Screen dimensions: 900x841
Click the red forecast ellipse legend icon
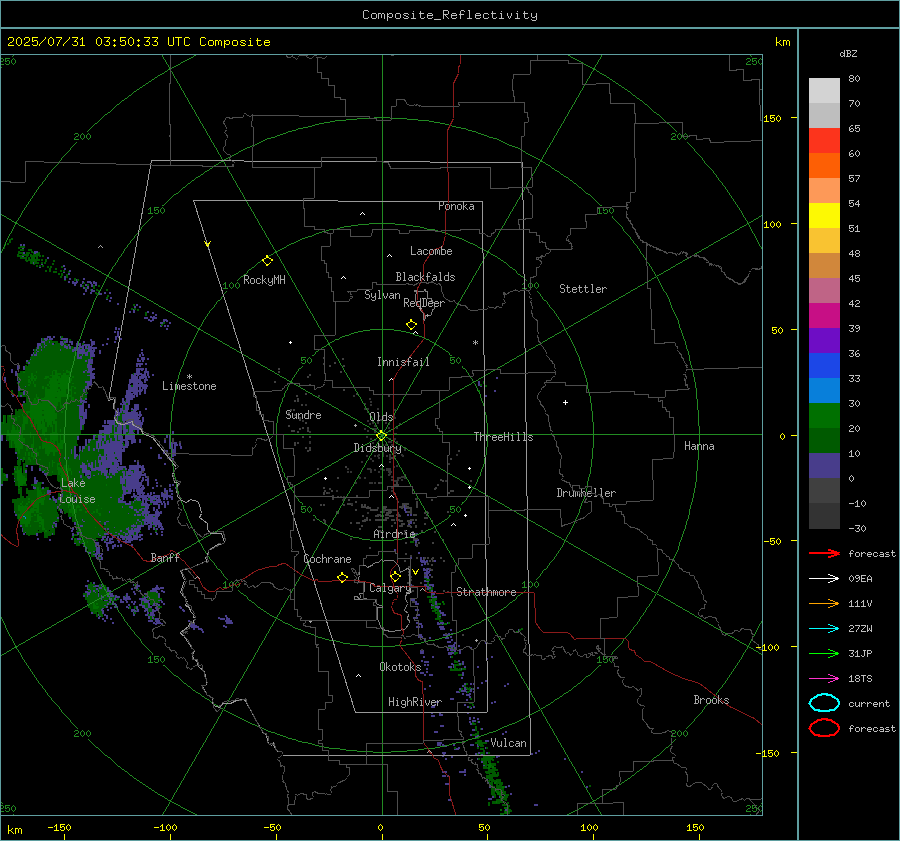click(824, 728)
